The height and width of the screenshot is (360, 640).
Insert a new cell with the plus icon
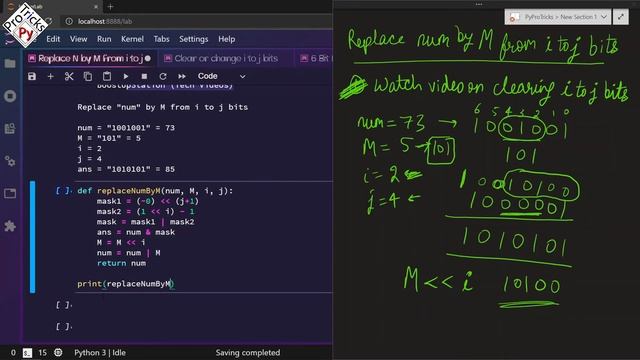[x=51, y=76]
